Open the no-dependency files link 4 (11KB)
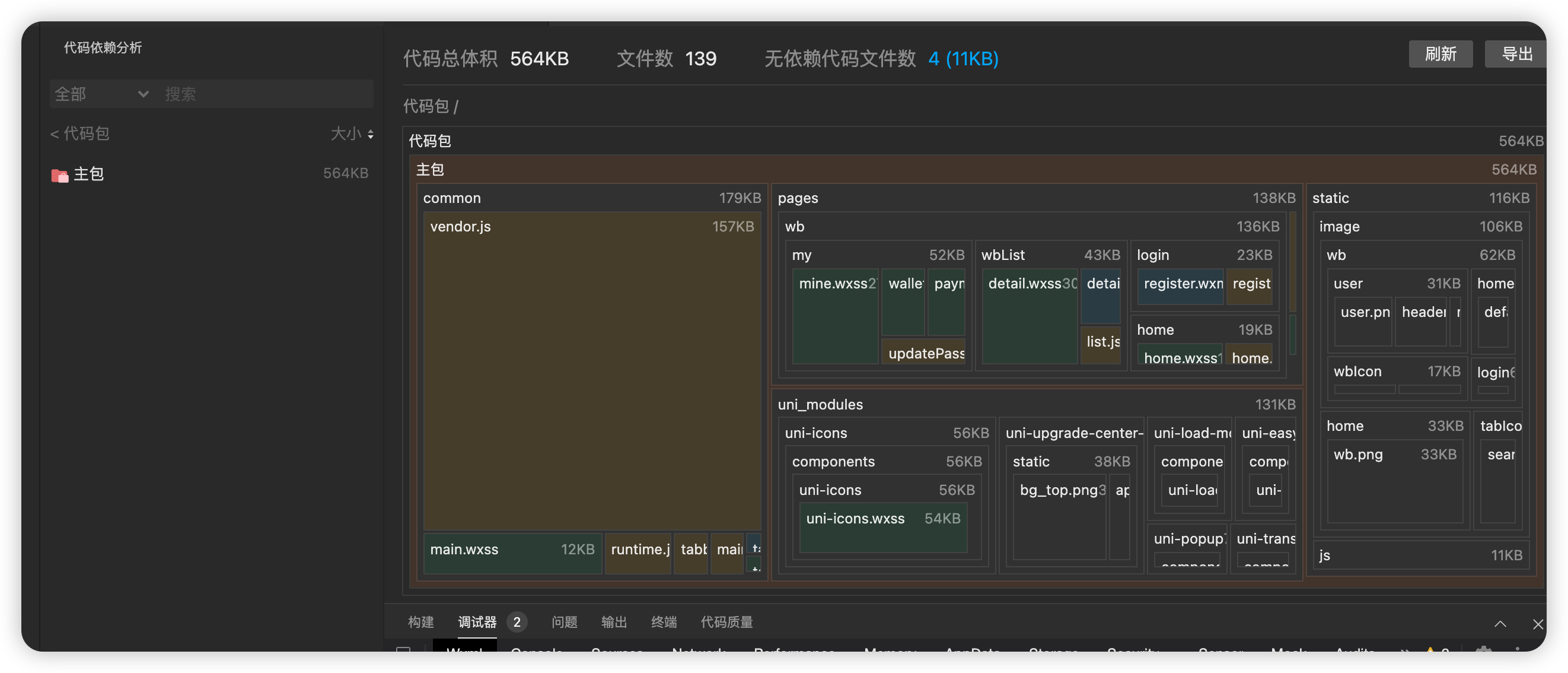 point(963,59)
